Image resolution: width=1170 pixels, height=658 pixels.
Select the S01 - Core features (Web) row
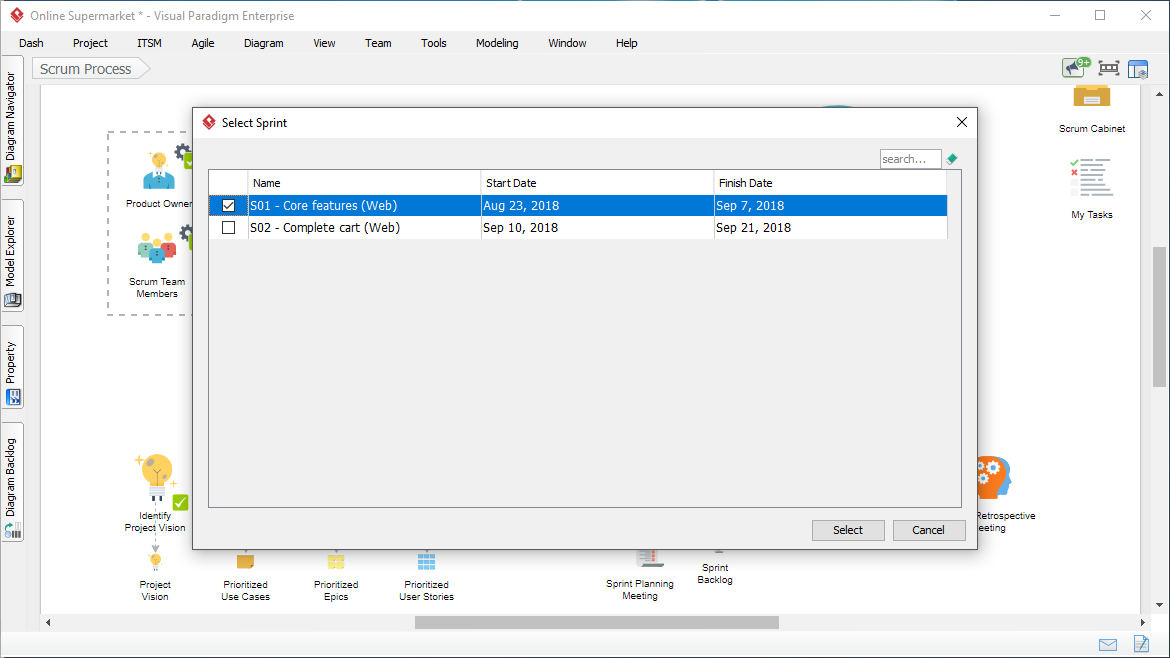578,205
